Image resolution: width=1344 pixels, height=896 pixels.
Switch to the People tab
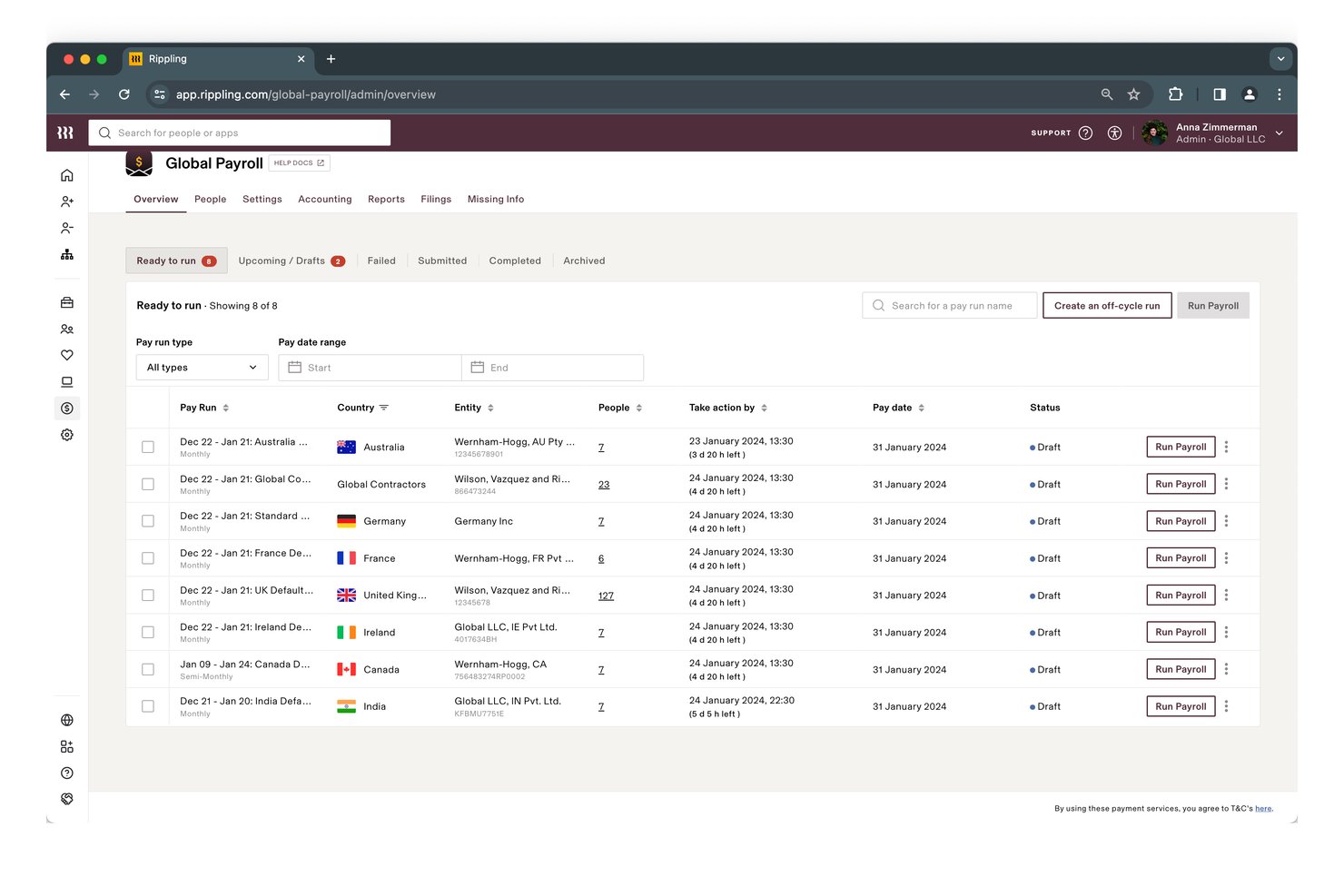(210, 199)
